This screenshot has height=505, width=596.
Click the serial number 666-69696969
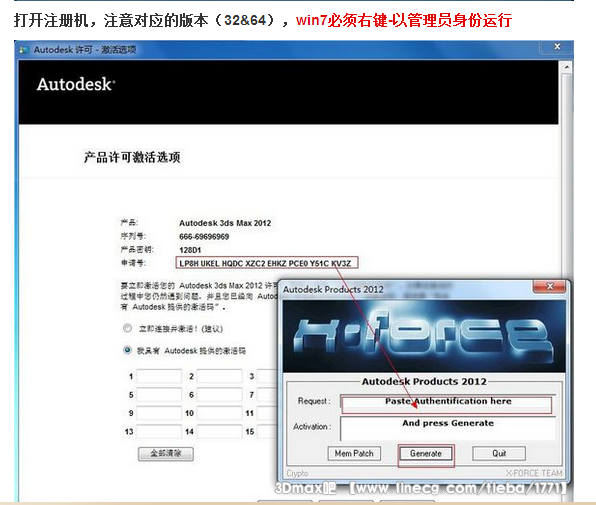[204, 236]
